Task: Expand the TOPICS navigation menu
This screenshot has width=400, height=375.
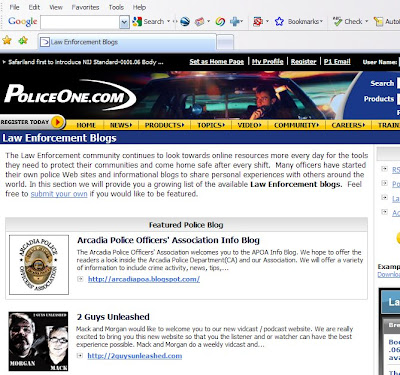Action: [211, 125]
